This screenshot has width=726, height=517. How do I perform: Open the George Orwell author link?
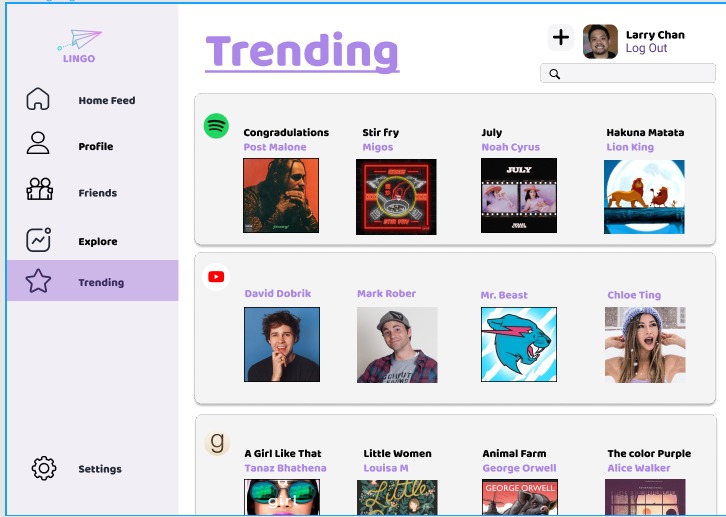[519, 468]
